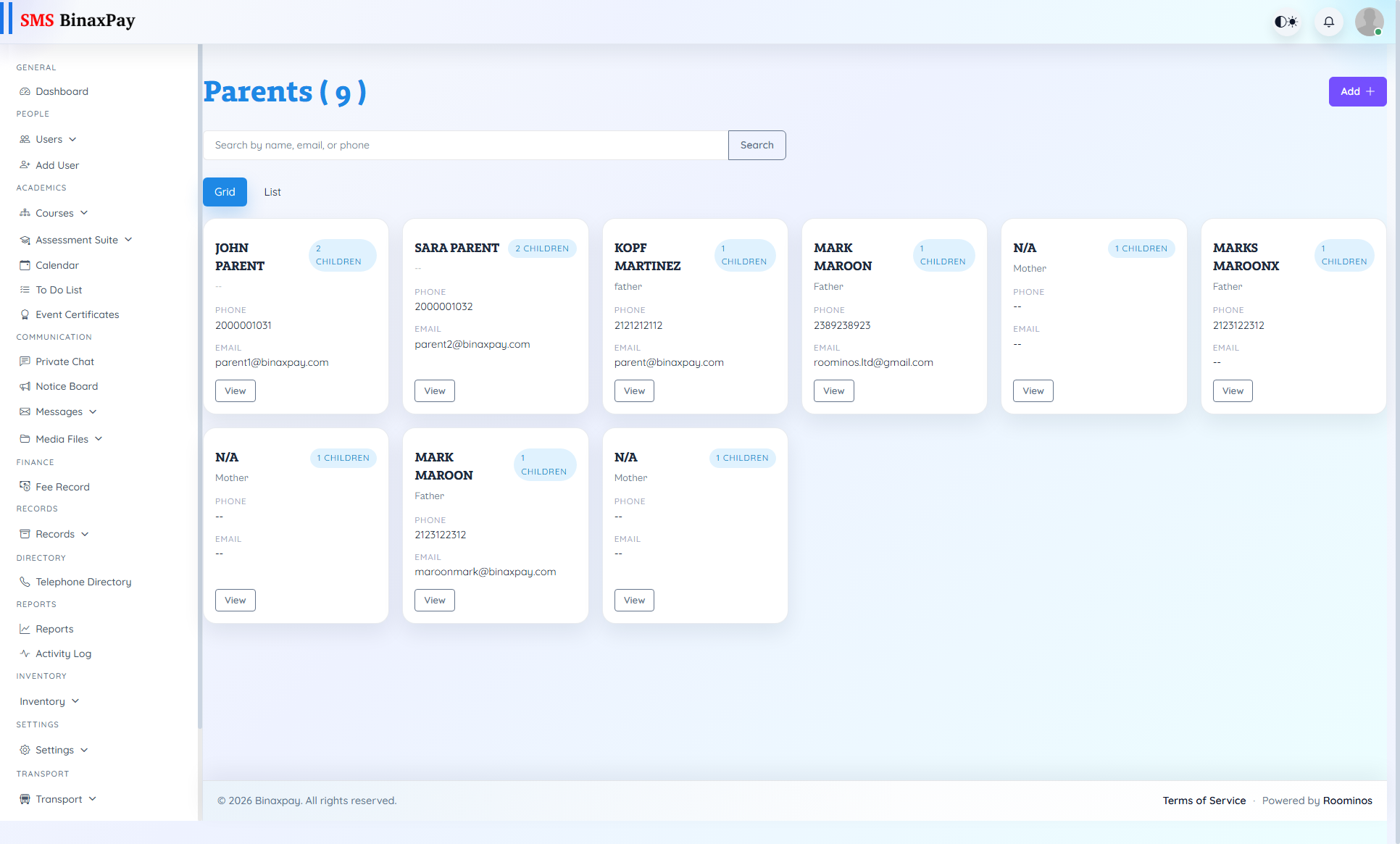Screen dimensions: 1400x844
Task: Switch to List view
Action: (x=272, y=192)
